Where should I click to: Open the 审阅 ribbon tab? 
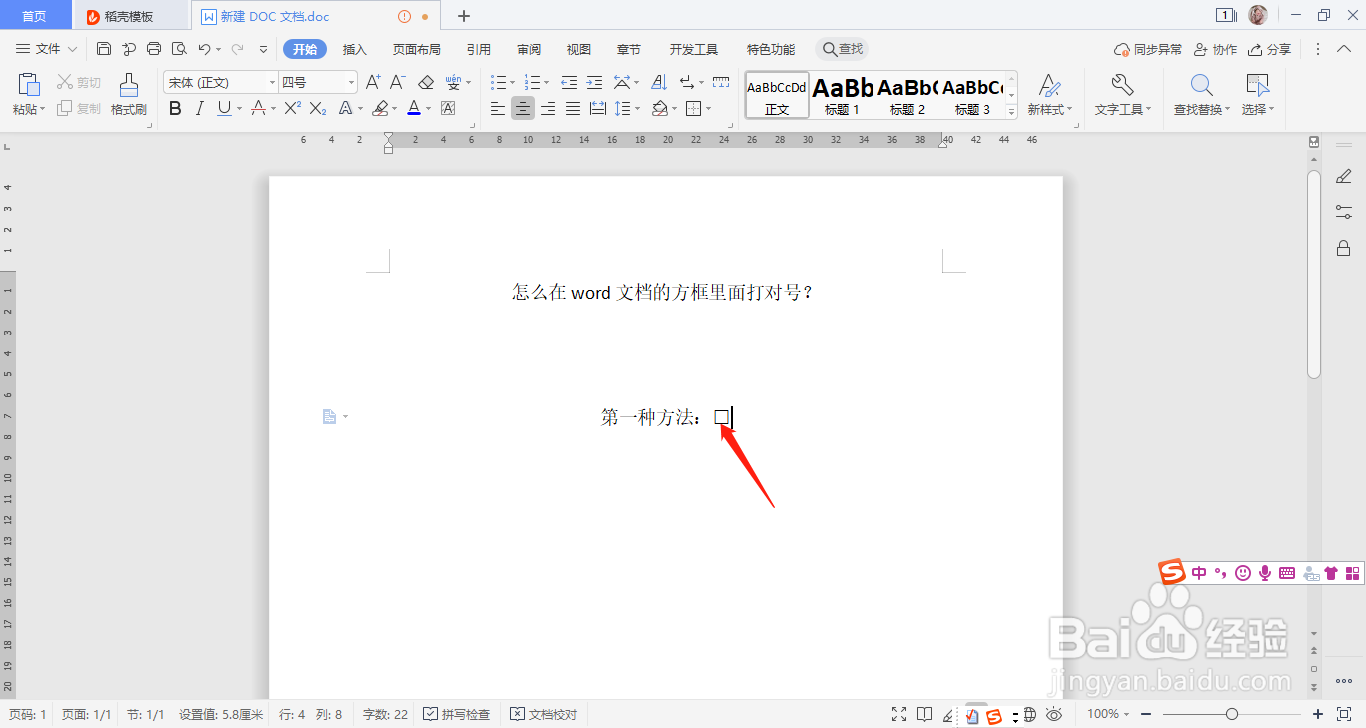pos(528,48)
